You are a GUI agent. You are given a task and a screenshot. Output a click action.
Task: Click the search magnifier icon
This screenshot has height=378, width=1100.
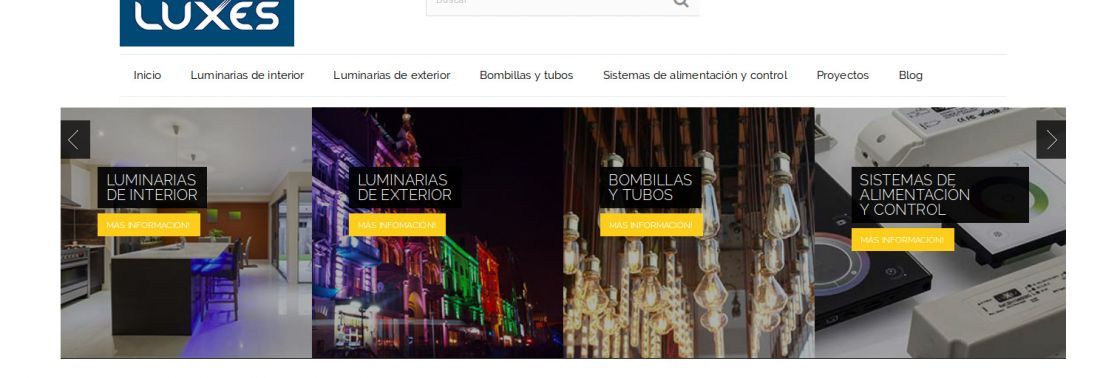[x=680, y=3]
